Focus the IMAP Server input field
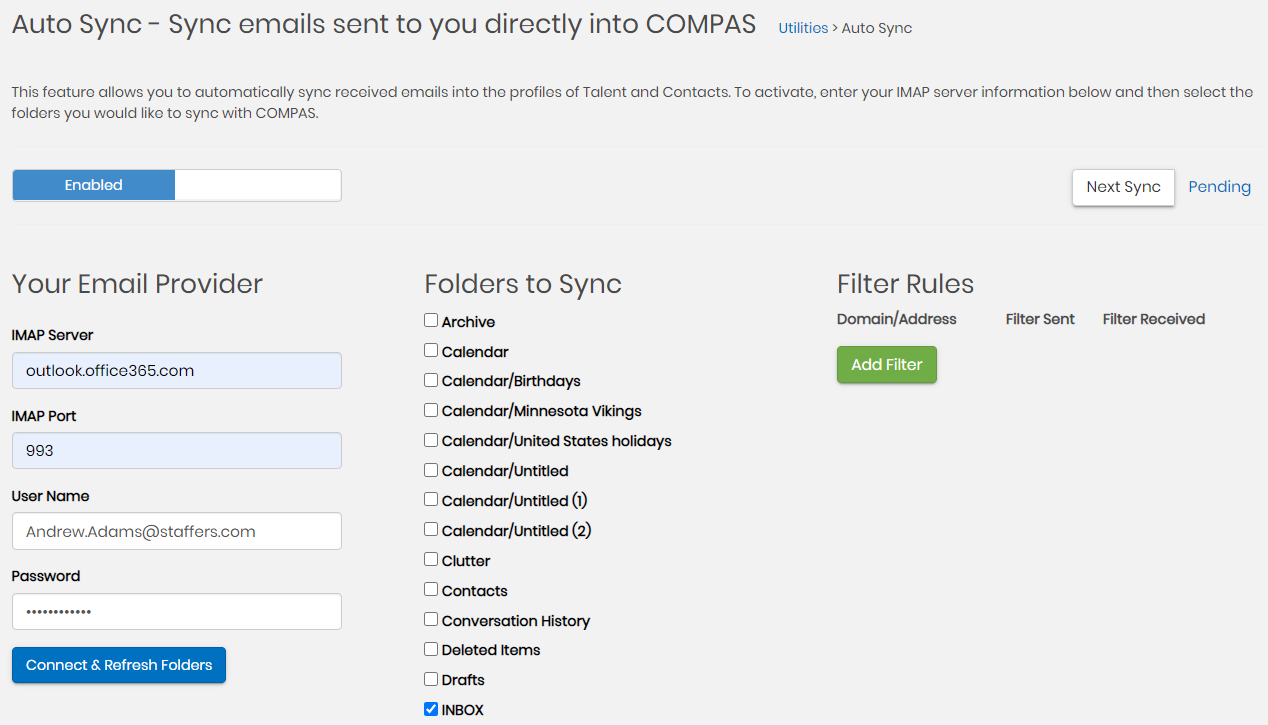Screen dimensions: 1268x725 (177, 370)
